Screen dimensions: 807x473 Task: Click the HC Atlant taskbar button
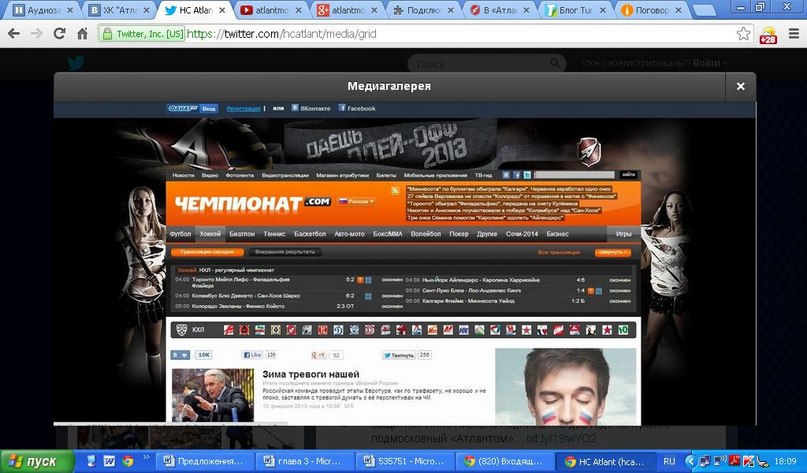[605, 461]
